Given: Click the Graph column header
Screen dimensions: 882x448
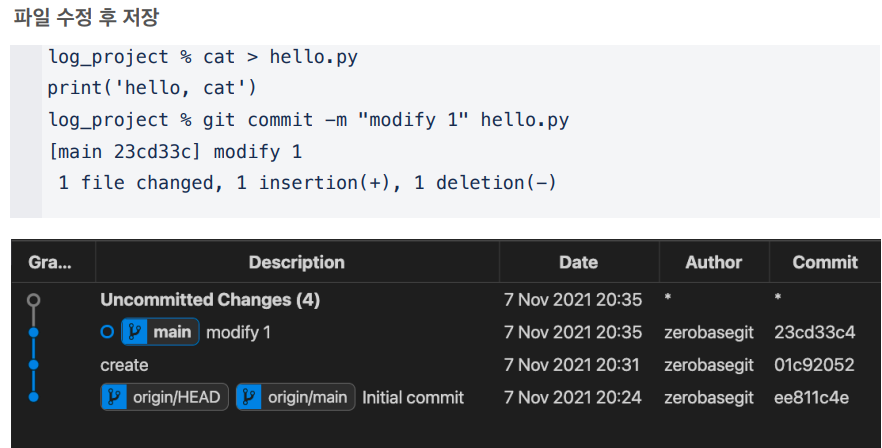Looking at the screenshot, I should tap(50, 262).
